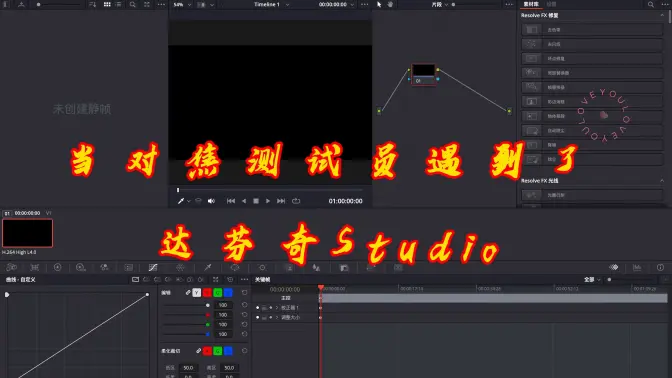
Task: Open the Power Window palette icon
Action: (235, 267)
